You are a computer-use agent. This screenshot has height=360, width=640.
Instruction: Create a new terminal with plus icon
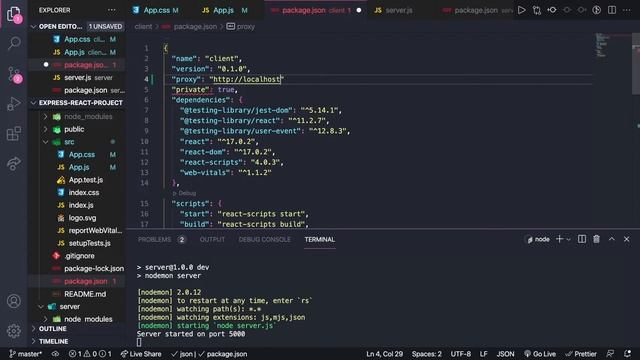click(x=560, y=239)
